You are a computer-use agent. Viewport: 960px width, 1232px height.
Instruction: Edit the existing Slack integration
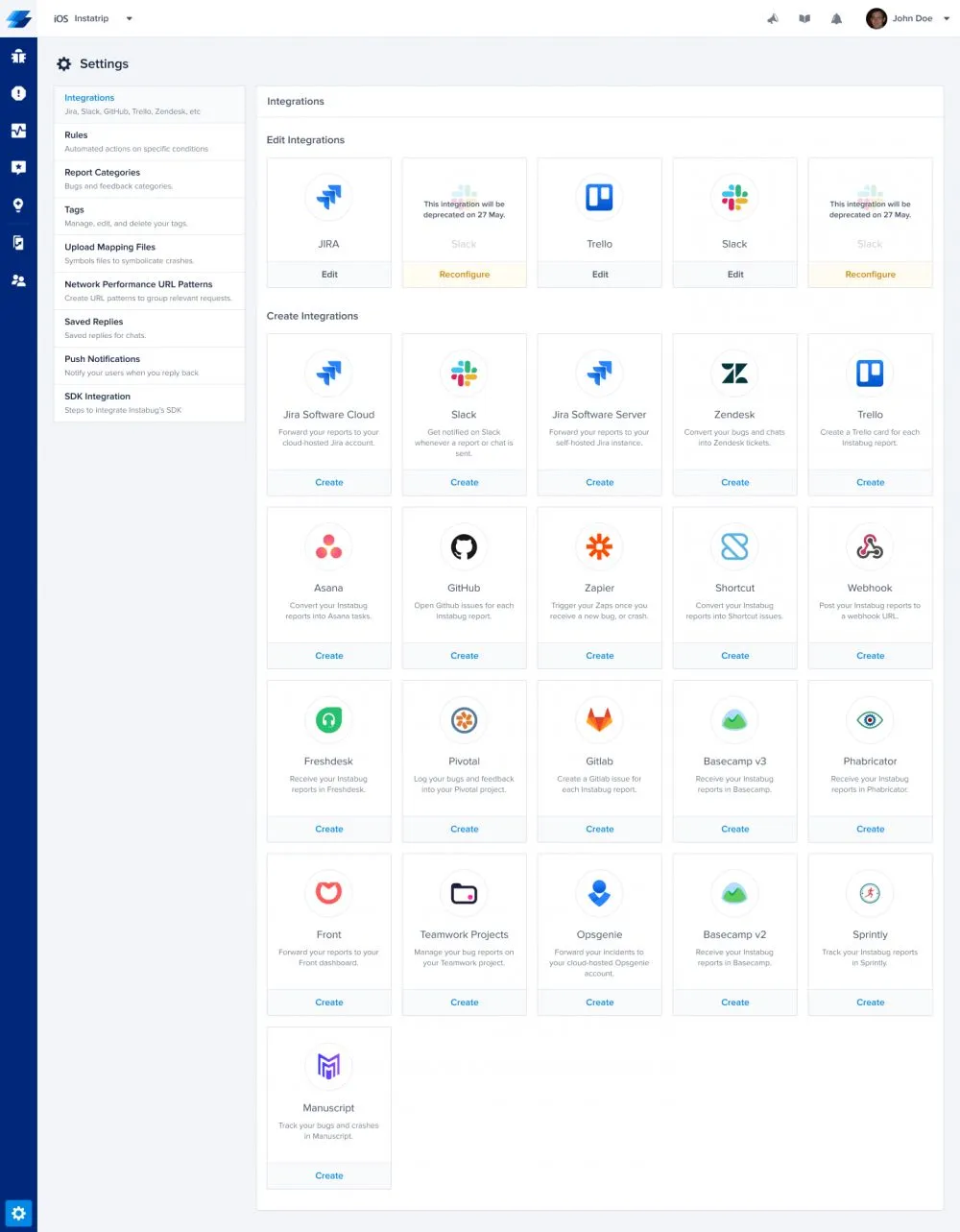[x=735, y=275]
